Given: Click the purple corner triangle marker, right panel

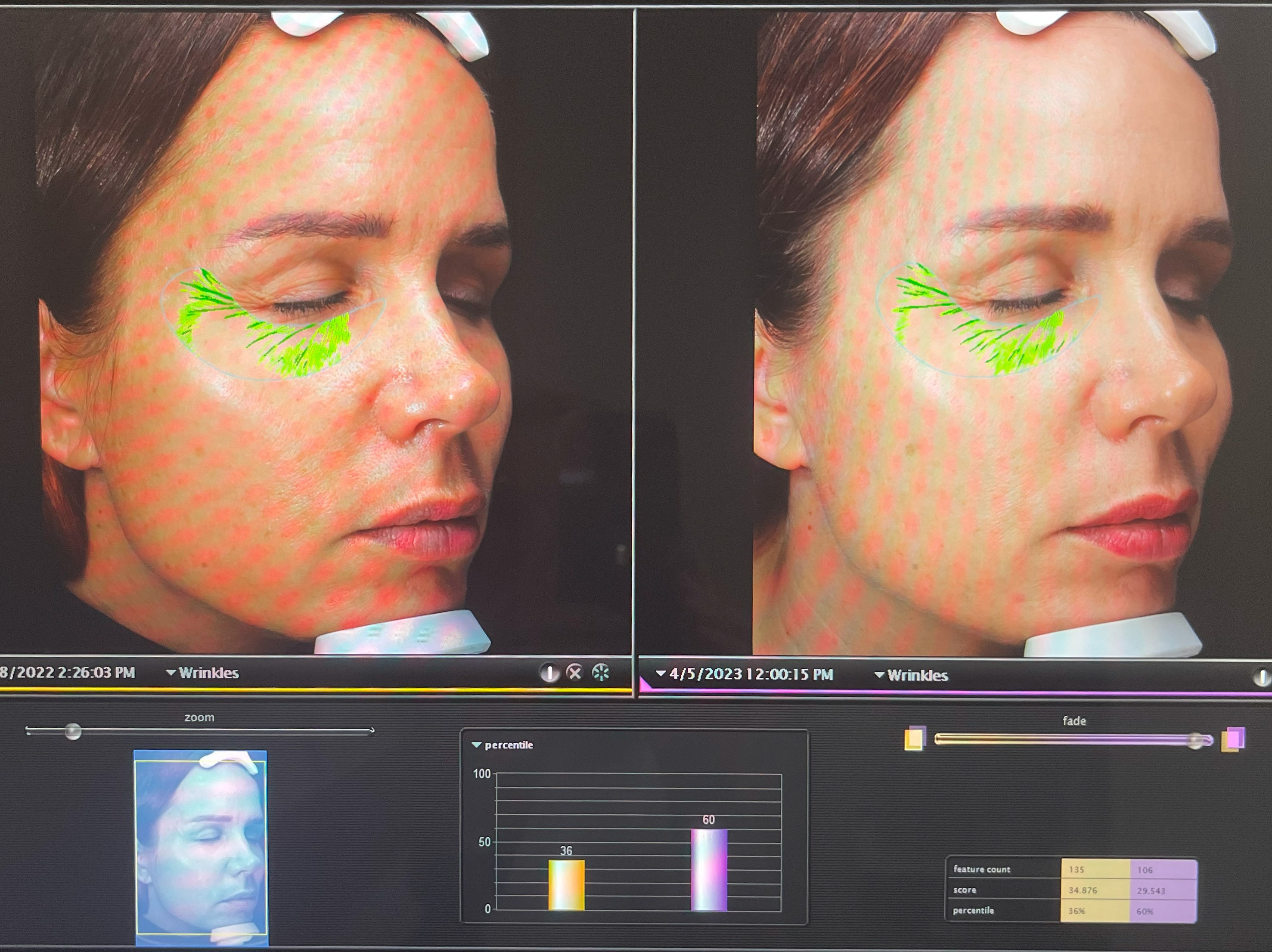Looking at the screenshot, I should coord(645,684).
